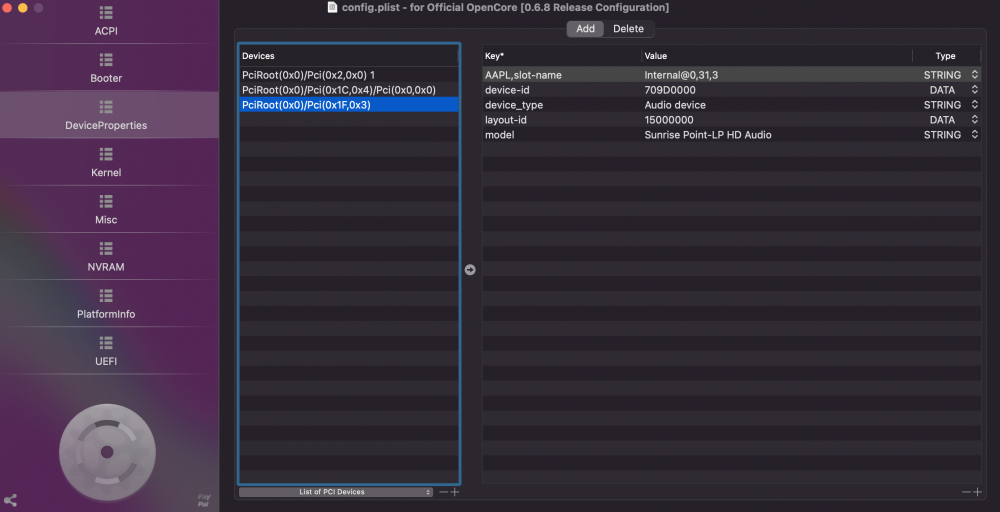This screenshot has width=1000, height=512.
Task: Click the round arrow button between panes
Action: 470,270
